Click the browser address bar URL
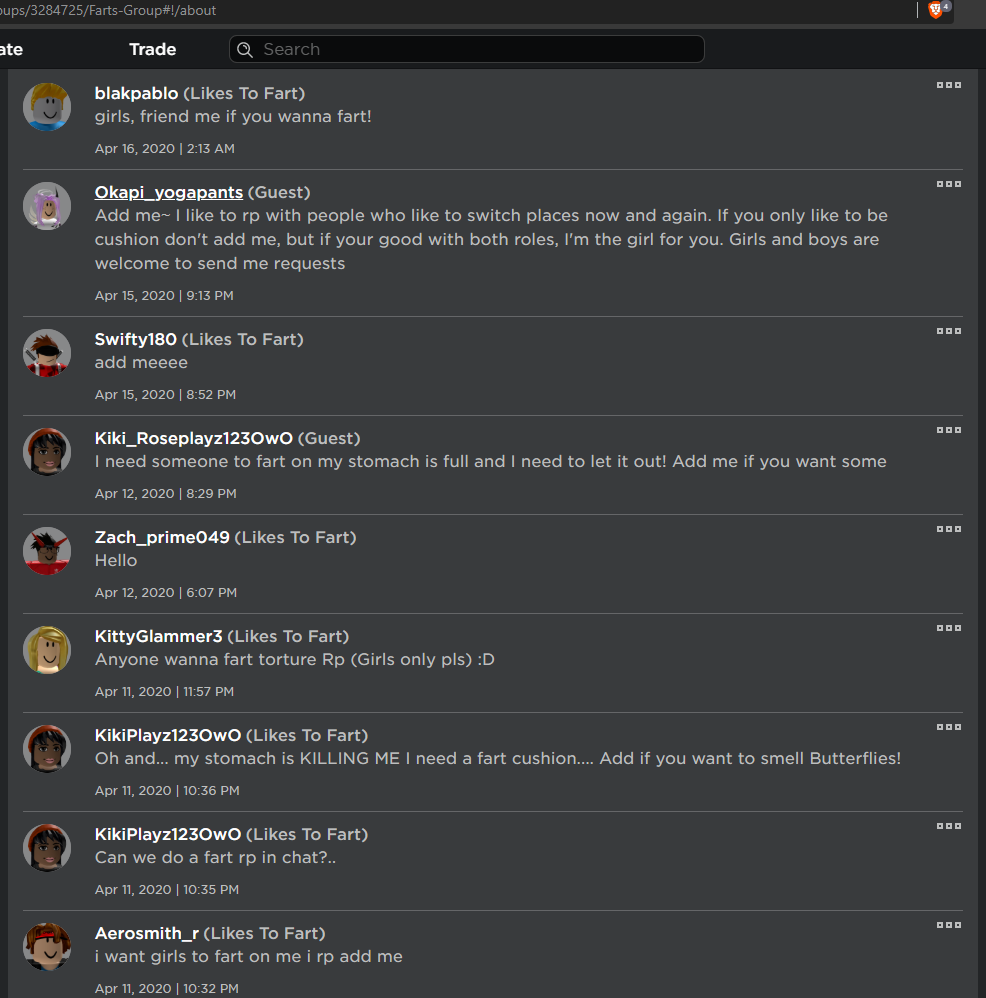 pyautogui.click(x=110, y=10)
